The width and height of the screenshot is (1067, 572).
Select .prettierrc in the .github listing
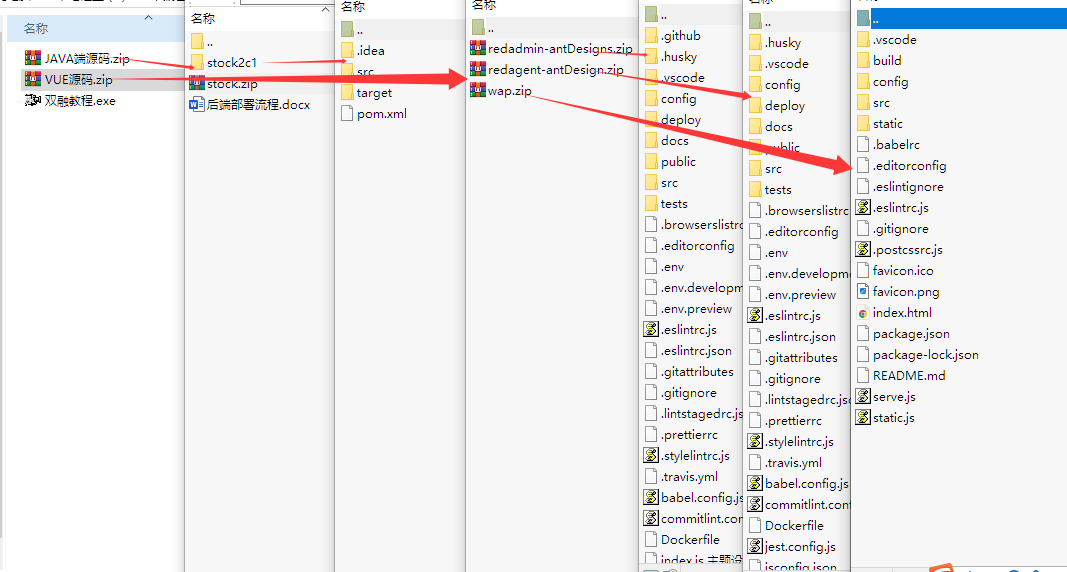[681, 435]
